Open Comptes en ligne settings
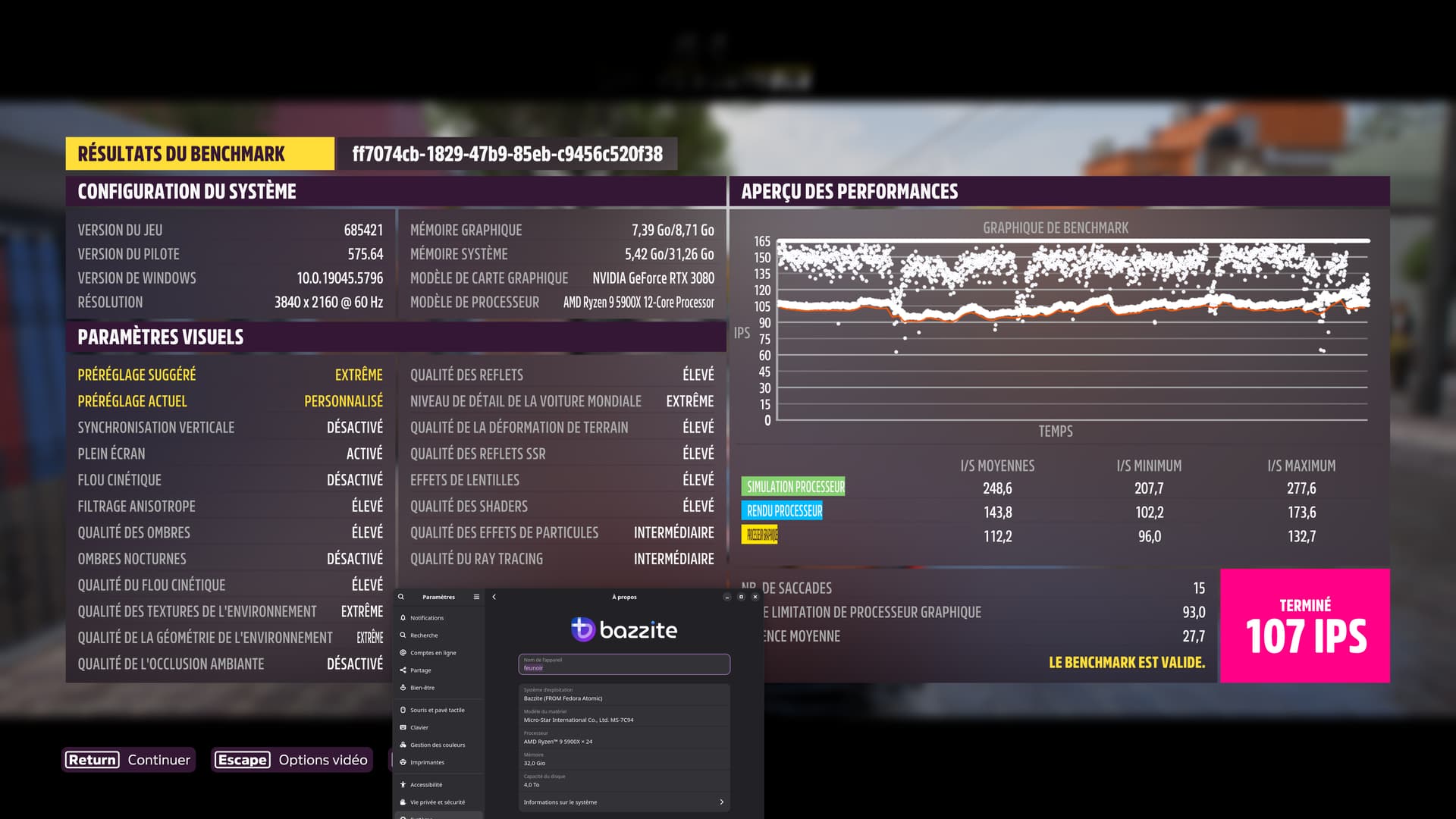 pyautogui.click(x=433, y=653)
